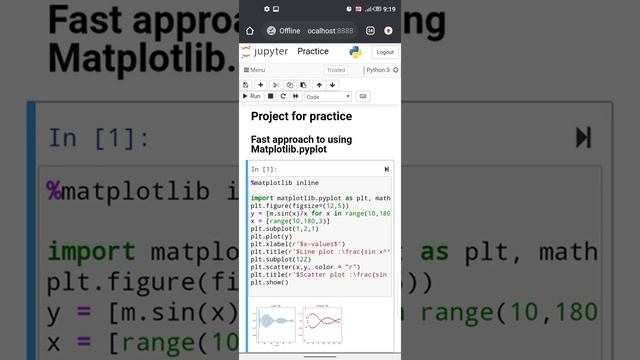Click the background video's large skip icon

583,138
